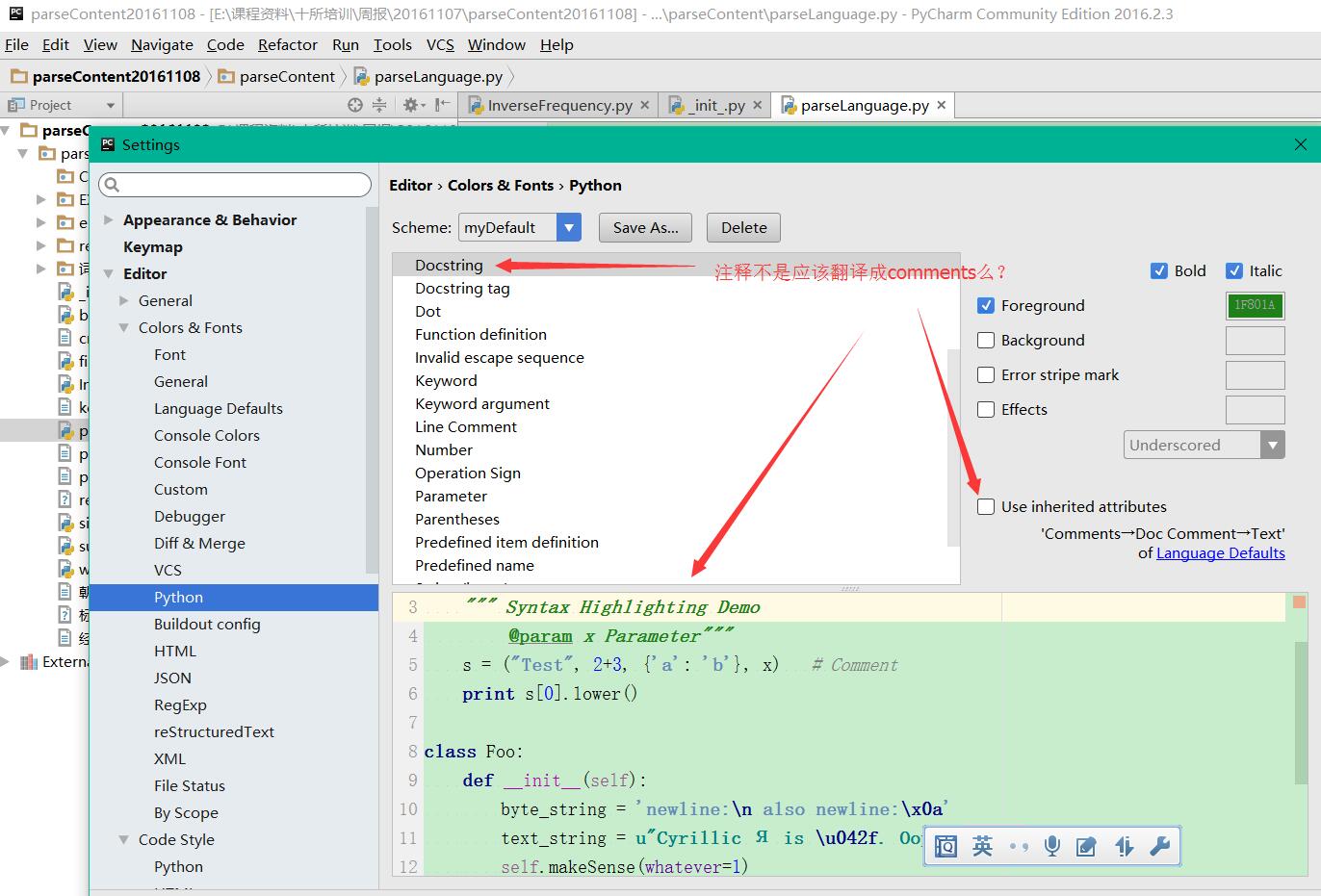Click the microphone icon in the input method bar

click(x=1052, y=846)
